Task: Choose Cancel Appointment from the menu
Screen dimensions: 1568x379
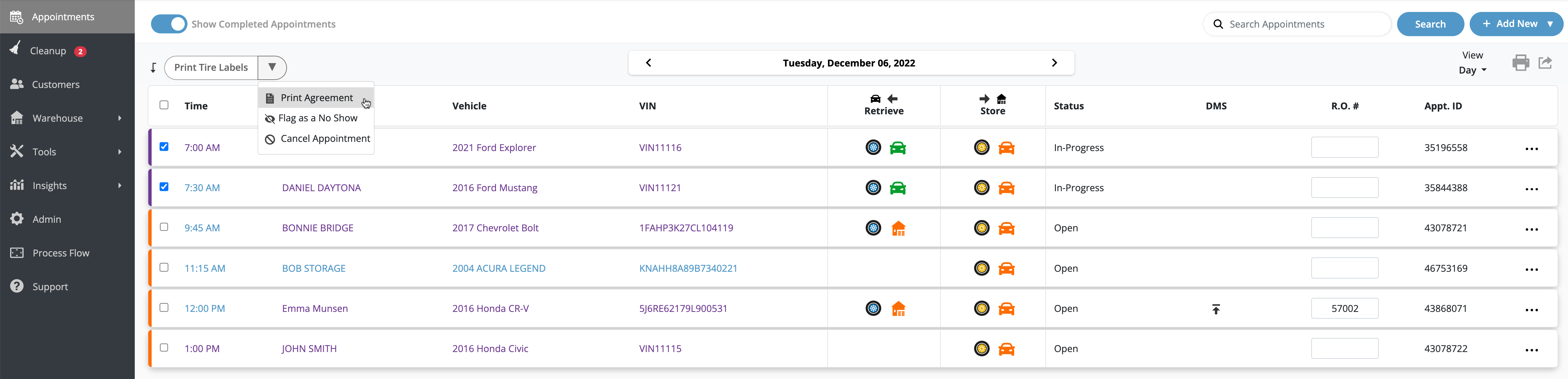Action: click(x=324, y=139)
